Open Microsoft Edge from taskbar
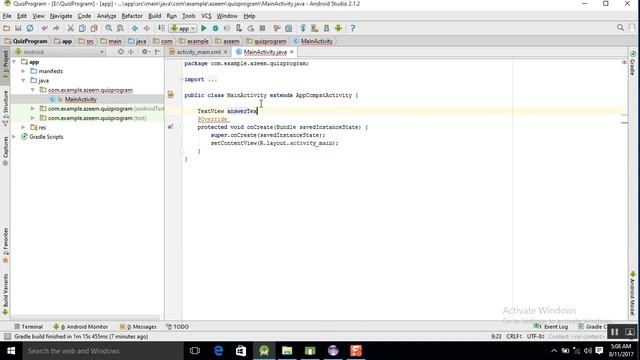This screenshot has width=640, height=360. 218,351
